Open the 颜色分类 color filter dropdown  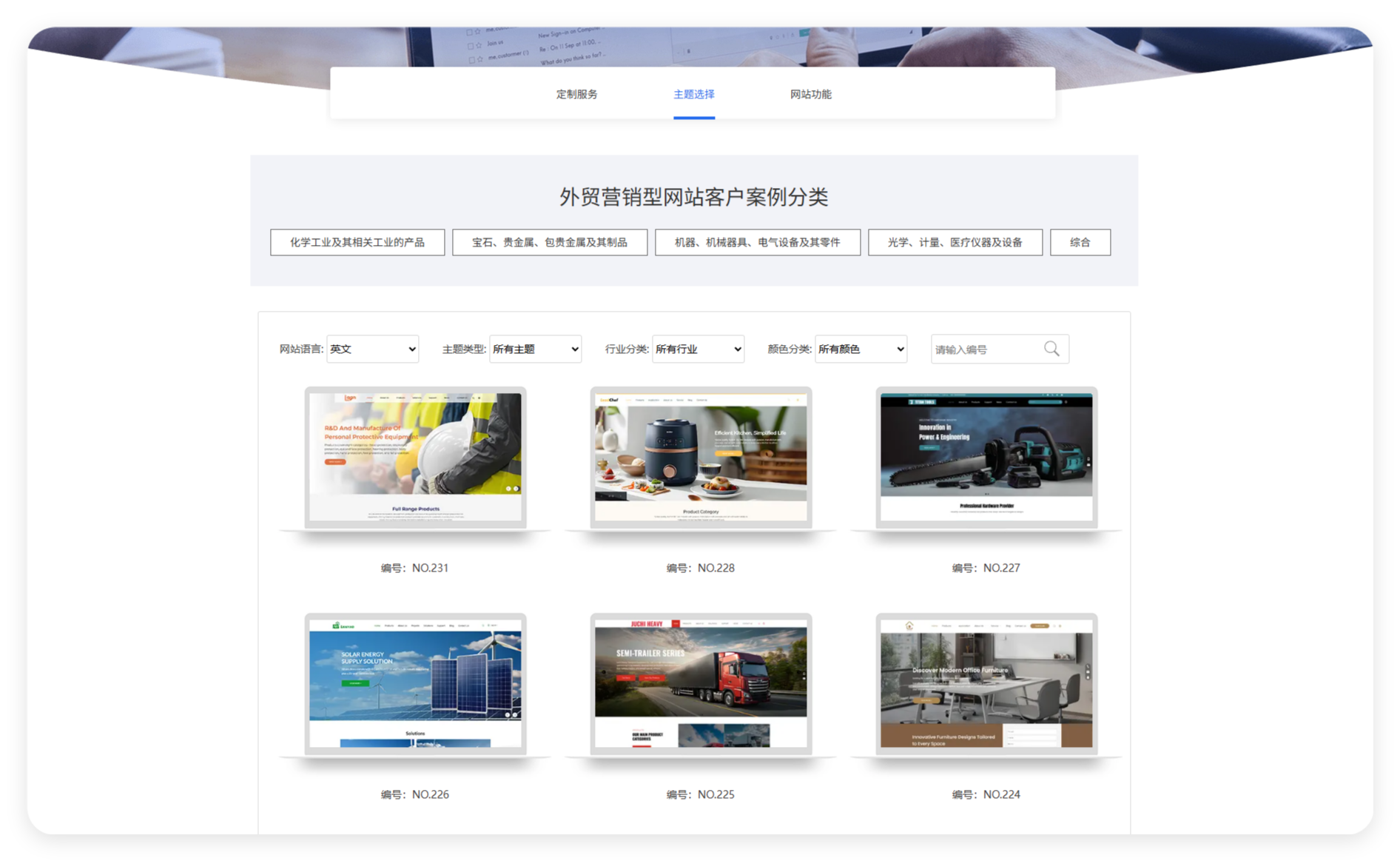tap(861, 349)
